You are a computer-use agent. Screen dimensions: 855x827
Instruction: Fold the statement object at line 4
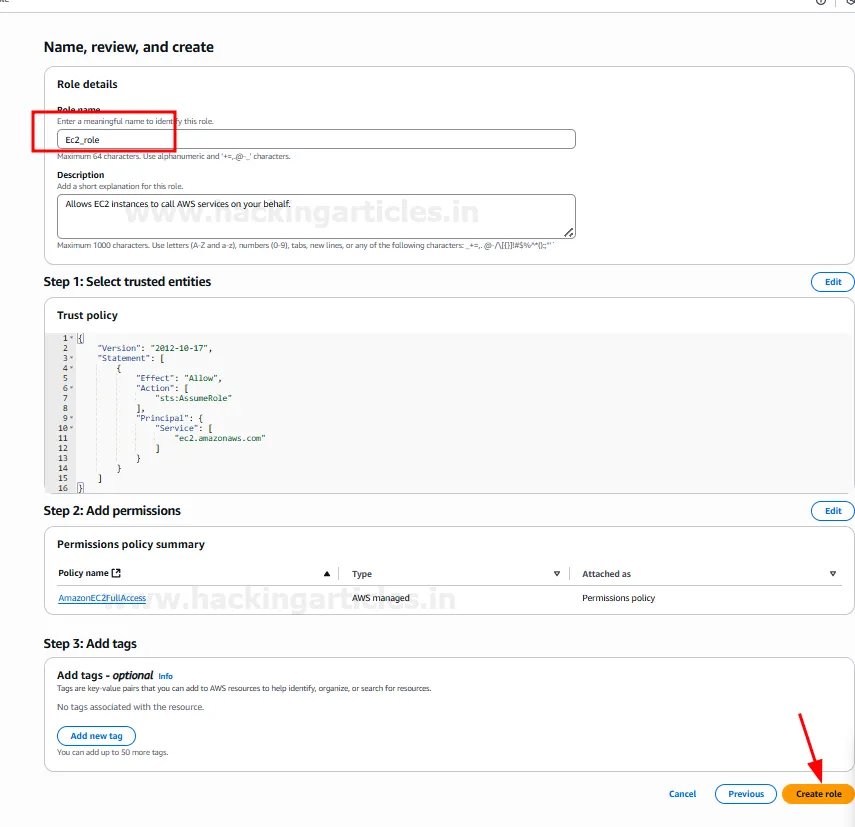point(71,368)
